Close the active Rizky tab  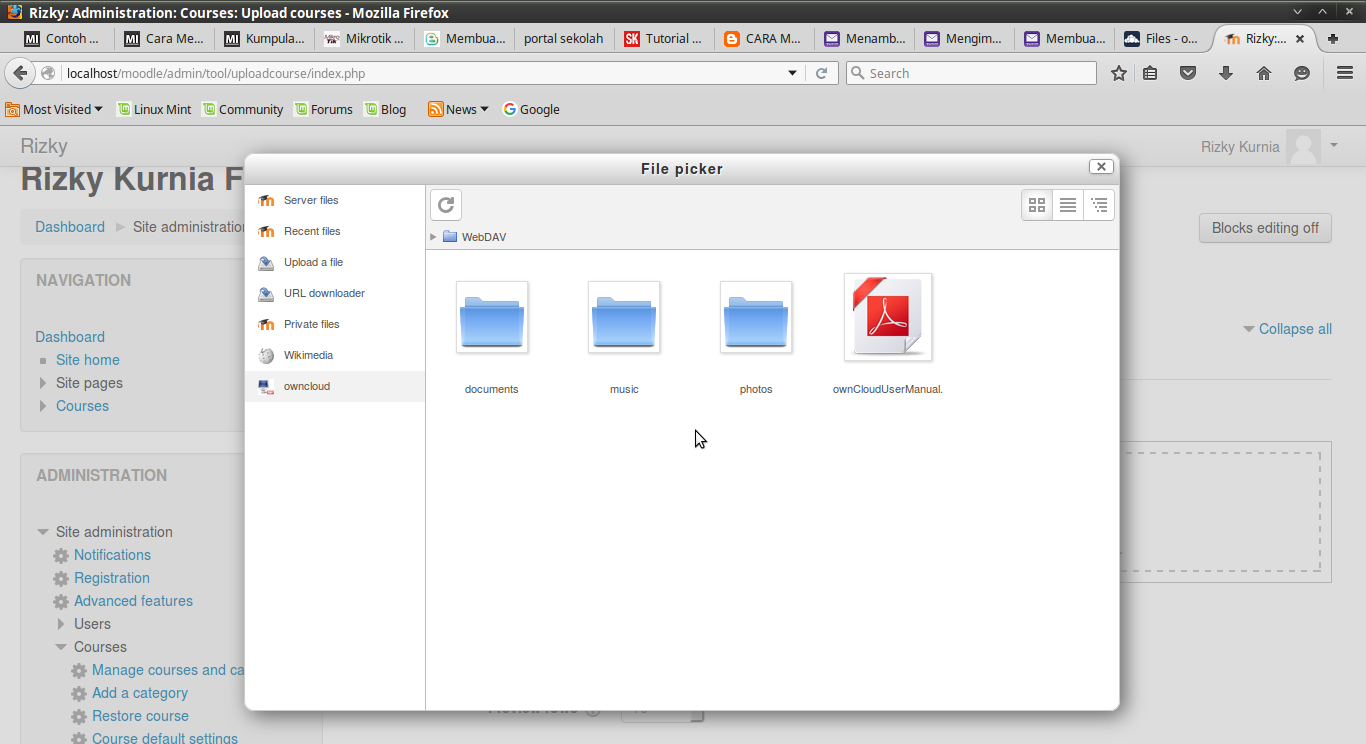pyautogui.click(x=1300, y=39)
